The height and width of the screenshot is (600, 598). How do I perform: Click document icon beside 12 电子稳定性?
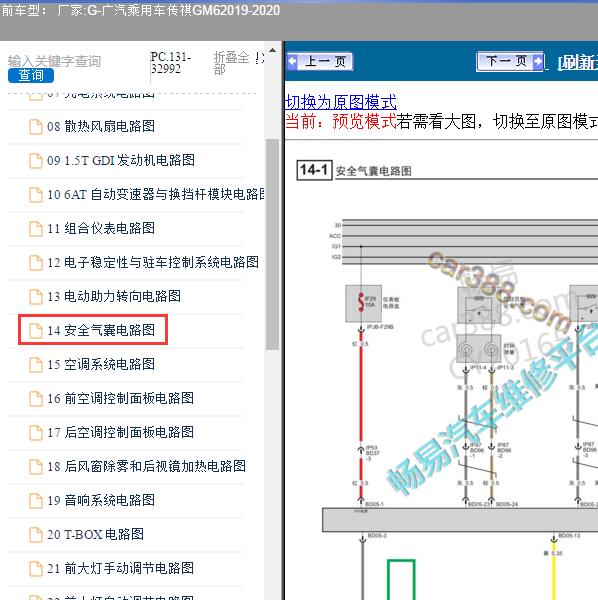[x=36, y=263]
